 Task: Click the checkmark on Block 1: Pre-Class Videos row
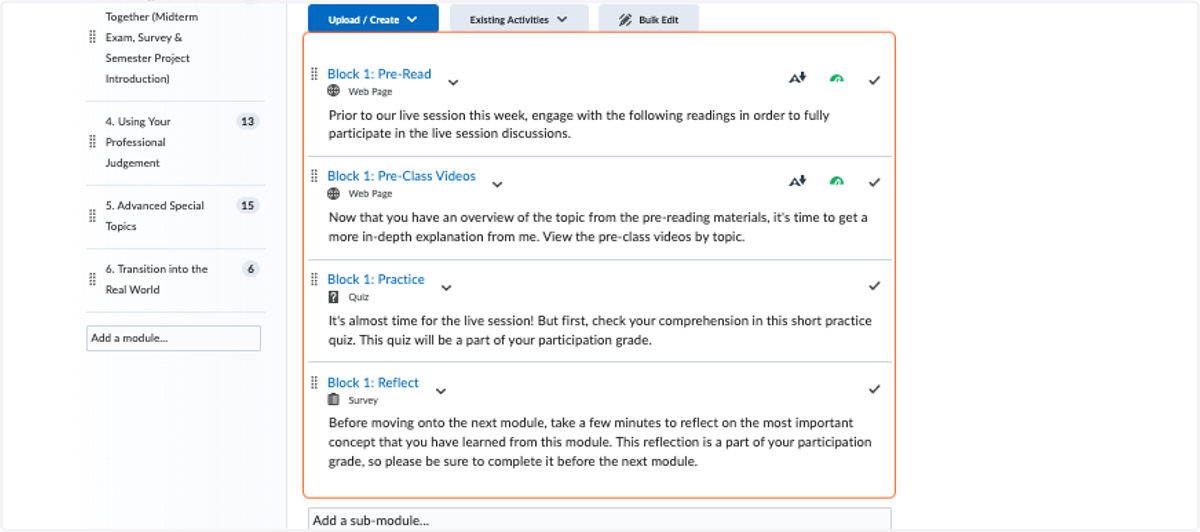[x=874, y=182]
